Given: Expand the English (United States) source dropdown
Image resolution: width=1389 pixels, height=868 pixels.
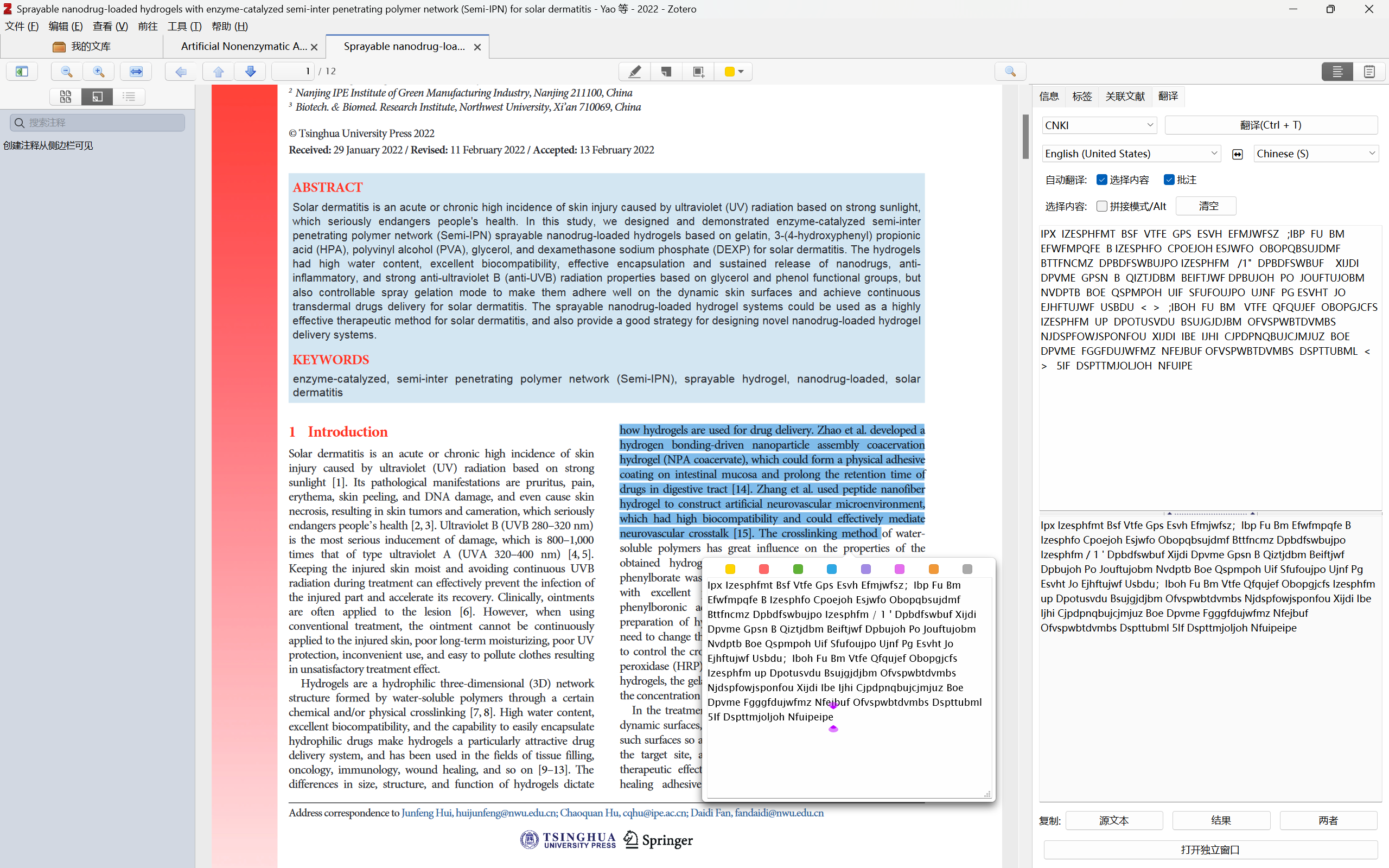Looking at the screenshot, I should pyautogui.click(x=1130, y=154).
